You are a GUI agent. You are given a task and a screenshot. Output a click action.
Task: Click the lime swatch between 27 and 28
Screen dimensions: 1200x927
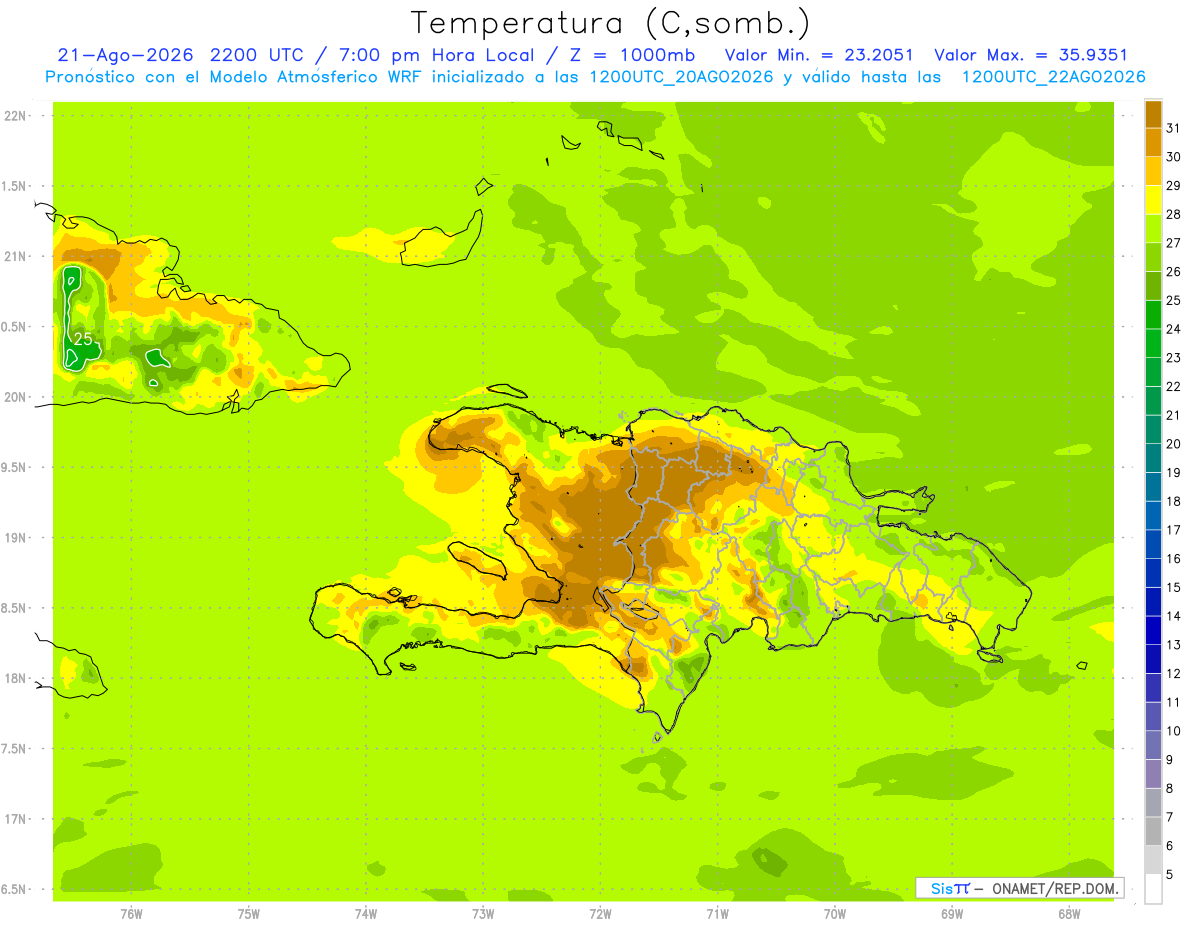[x=1153, y=228]
